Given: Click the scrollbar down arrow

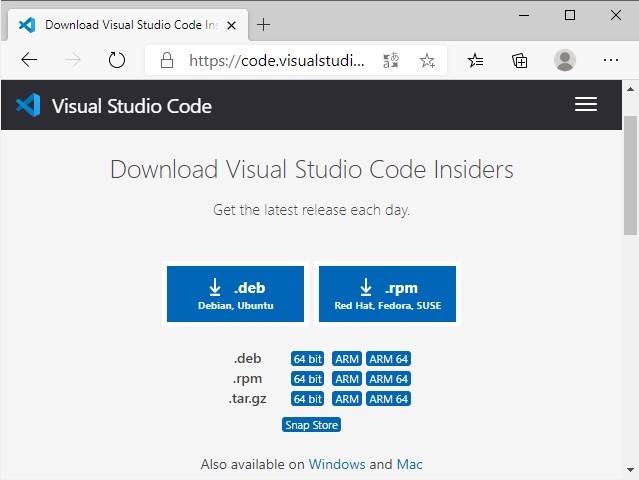Looking at the screenshot, I should tap(630, 470).
